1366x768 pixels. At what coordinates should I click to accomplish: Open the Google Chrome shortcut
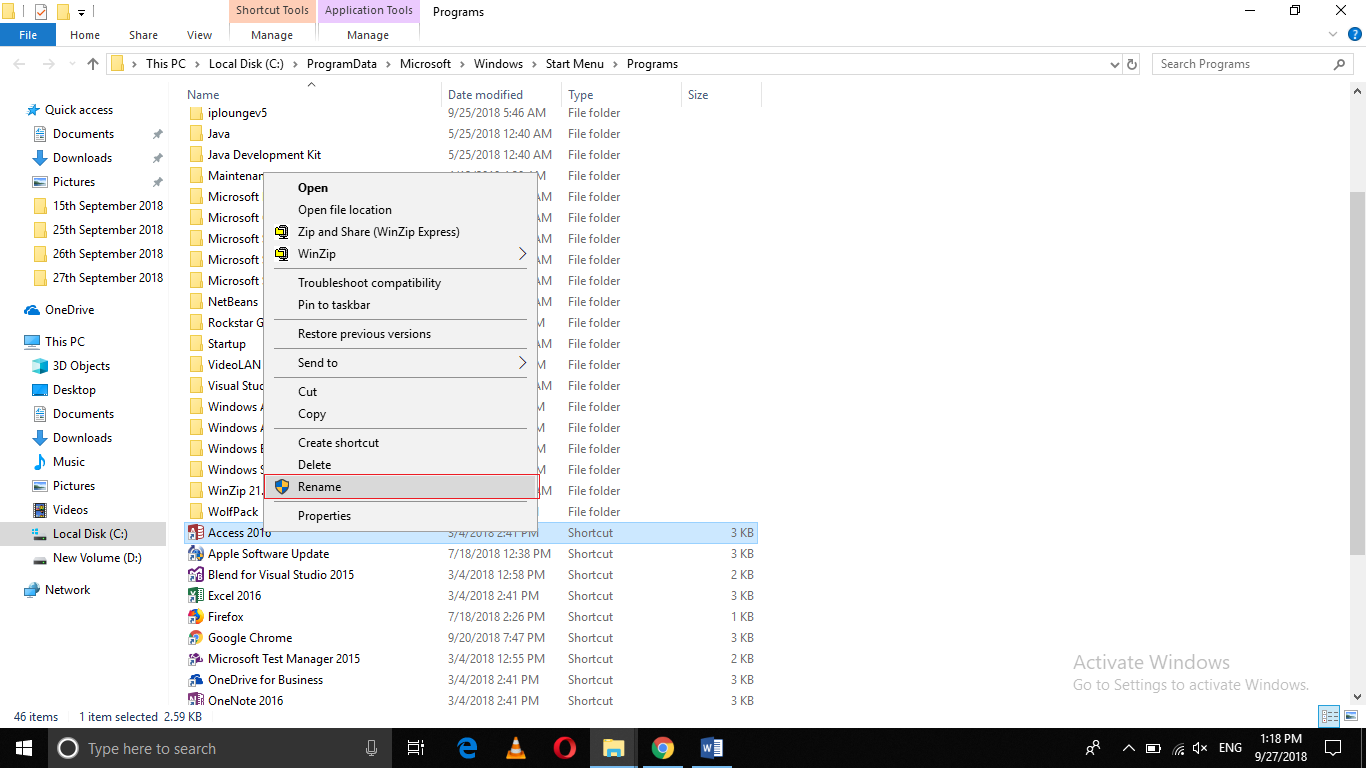click(x=249, y=637)
